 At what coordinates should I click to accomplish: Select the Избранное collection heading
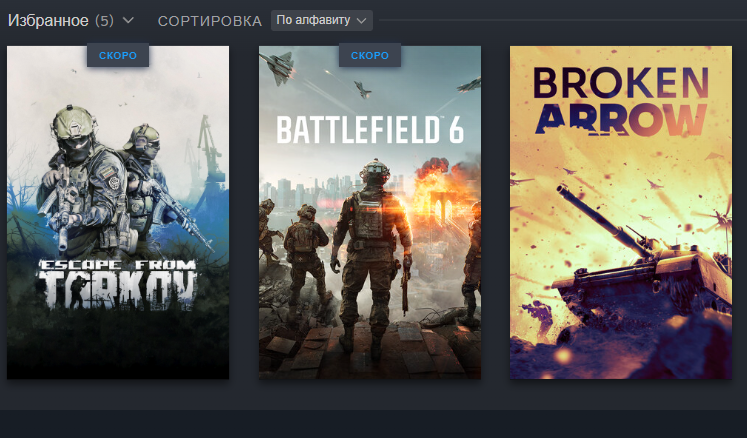(48, 20)
